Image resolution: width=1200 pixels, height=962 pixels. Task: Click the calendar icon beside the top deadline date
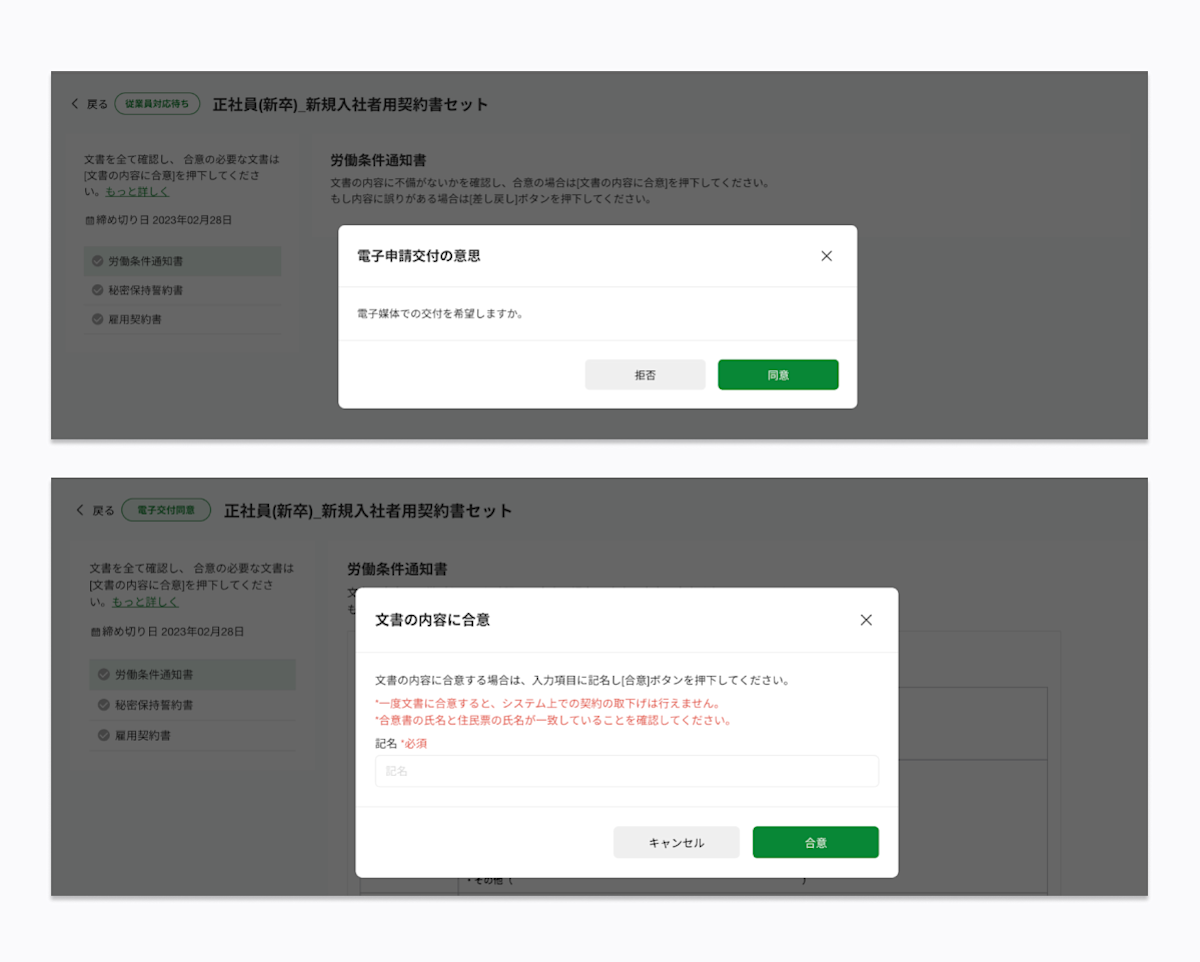(91, 219)
